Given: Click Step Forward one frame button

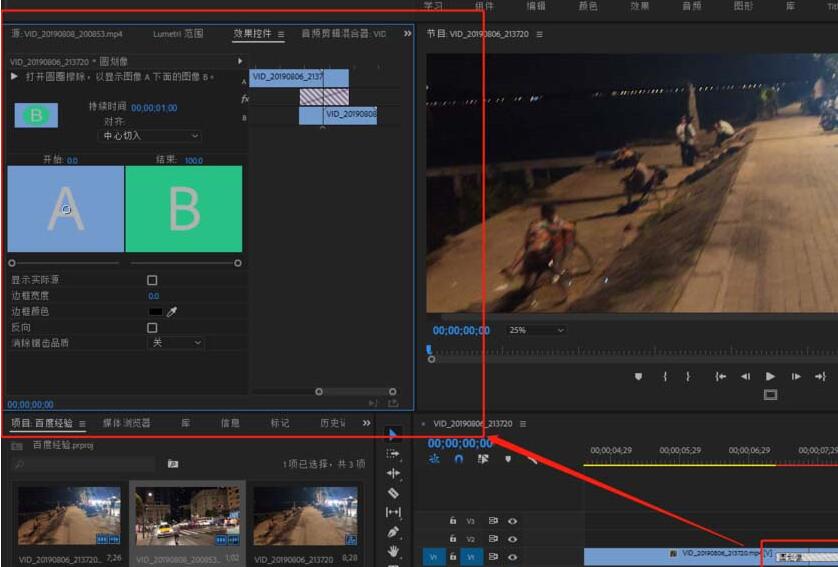Looking at the screenshot, I should coord(796,376).
